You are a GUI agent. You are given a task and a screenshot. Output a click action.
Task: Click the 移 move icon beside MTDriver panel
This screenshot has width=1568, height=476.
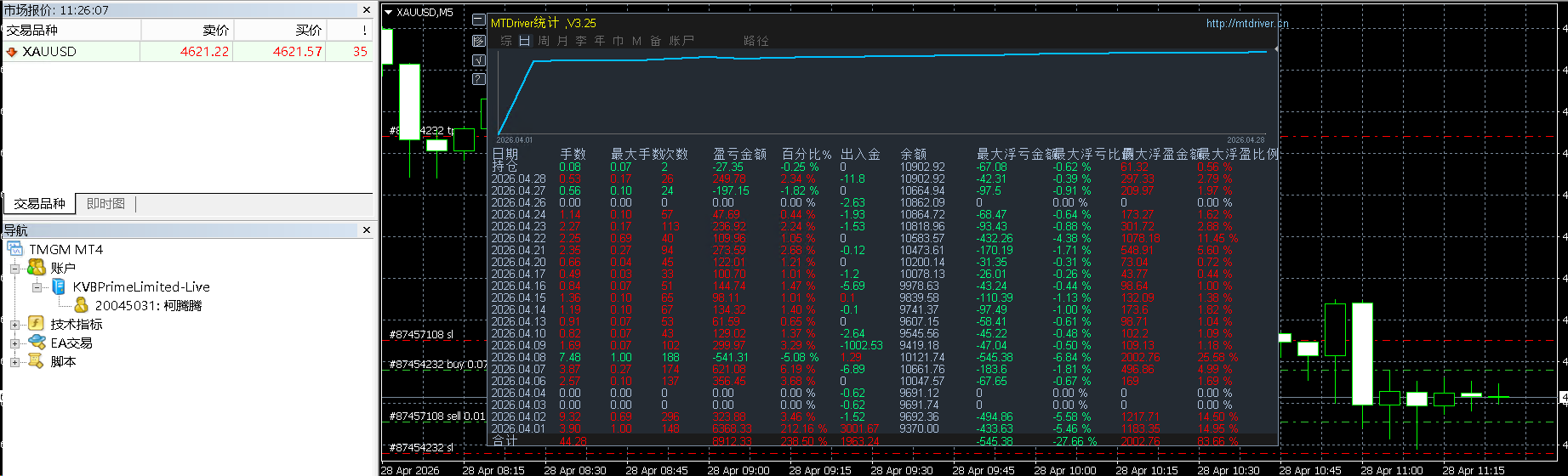(479, 40)
